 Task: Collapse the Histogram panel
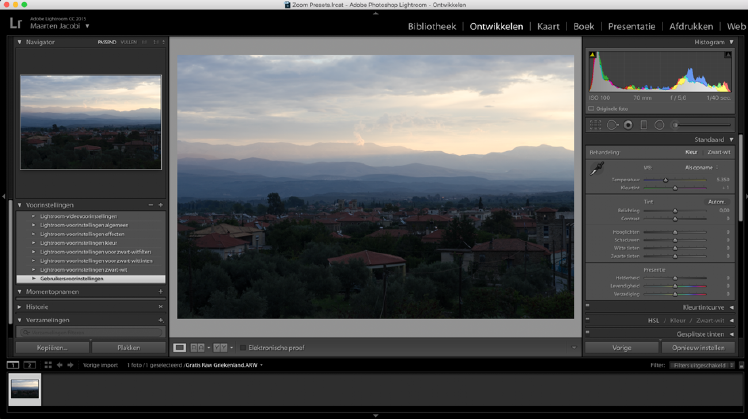[x=731, y=42]
